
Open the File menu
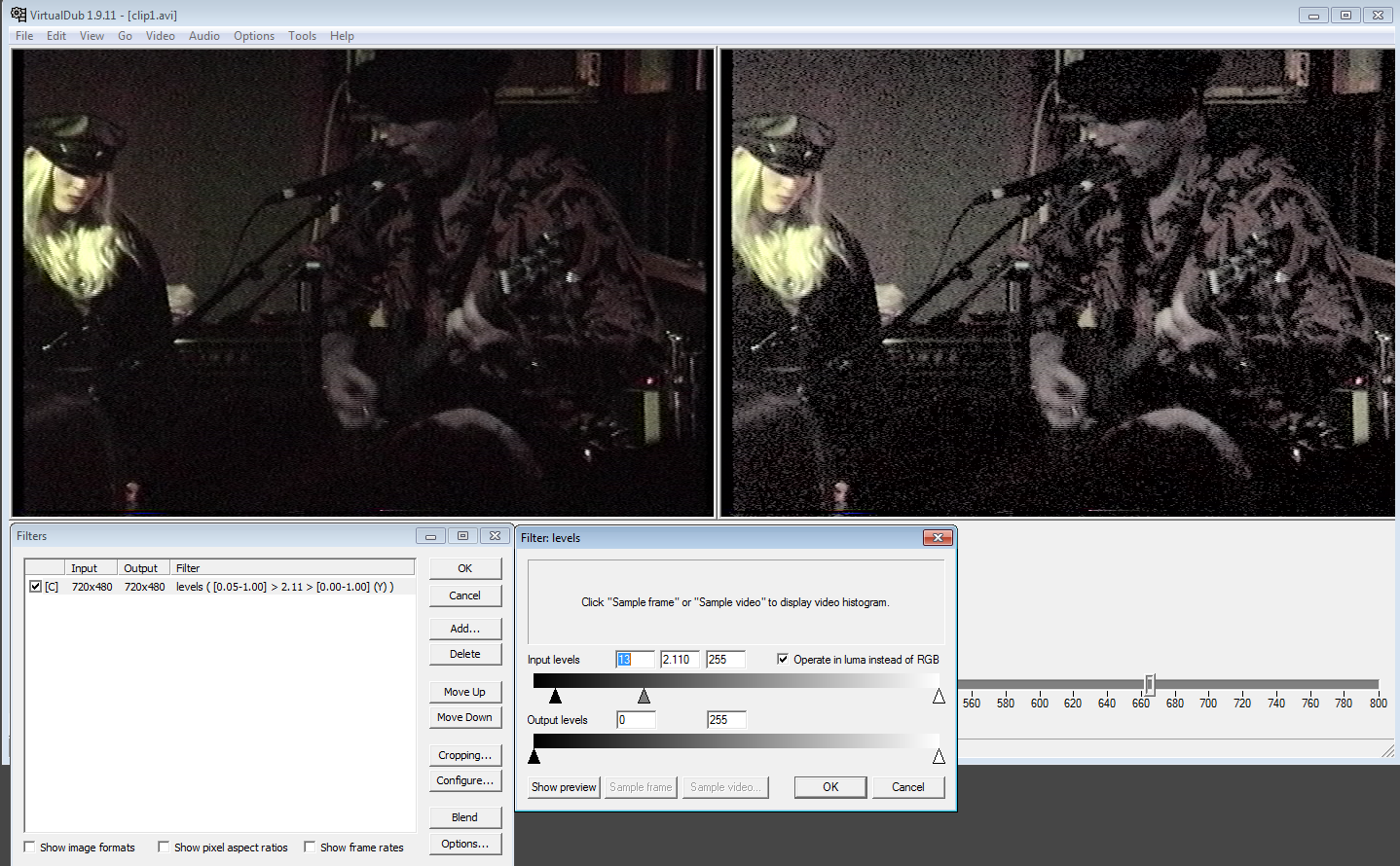[24, 36]
